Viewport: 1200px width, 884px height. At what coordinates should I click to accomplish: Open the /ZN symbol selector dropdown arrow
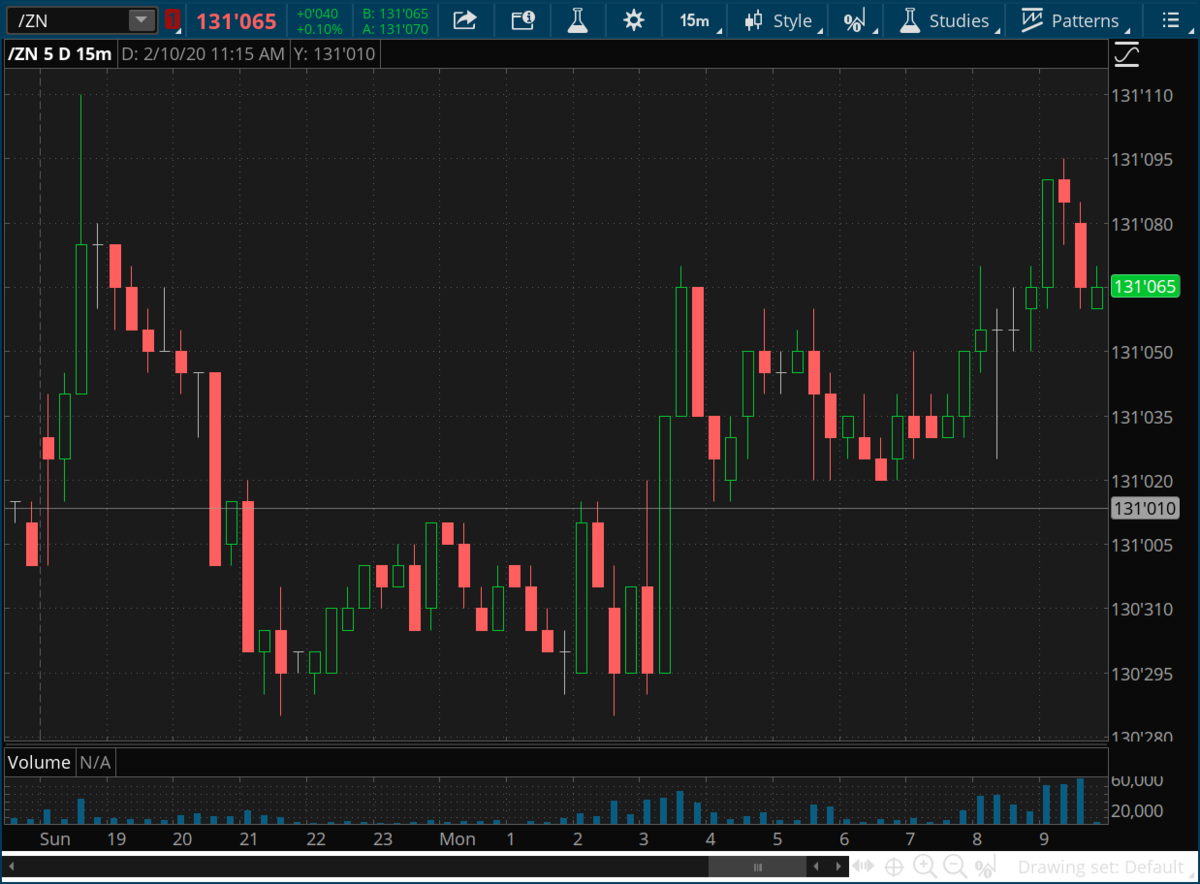click(x=142, y=20)
